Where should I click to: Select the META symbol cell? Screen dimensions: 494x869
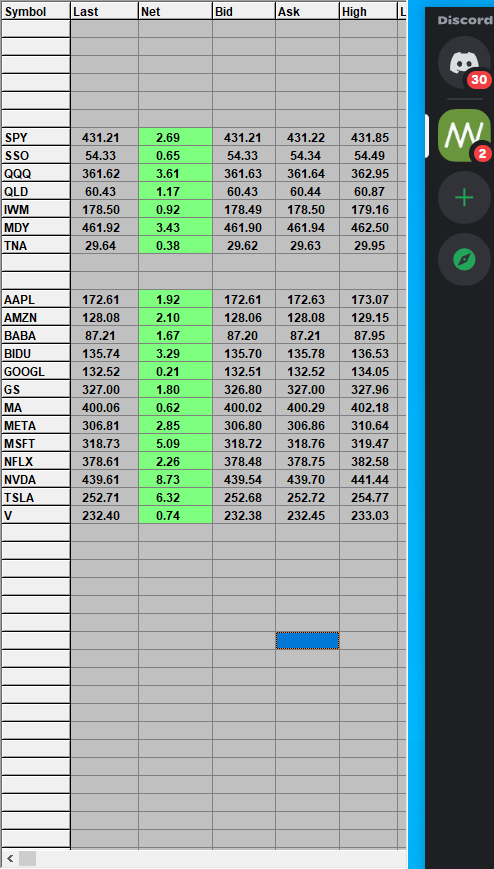click(36, 426)
